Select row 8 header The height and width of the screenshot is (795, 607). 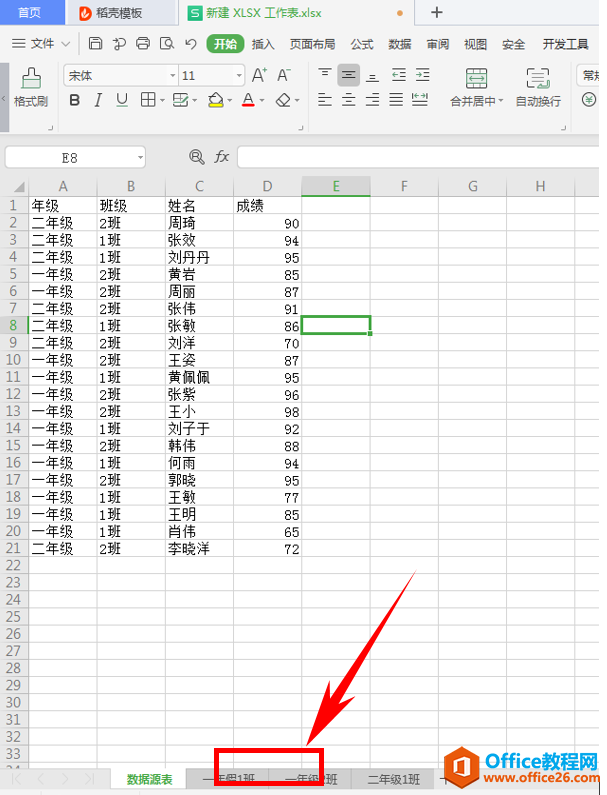[x=14, y=326]
